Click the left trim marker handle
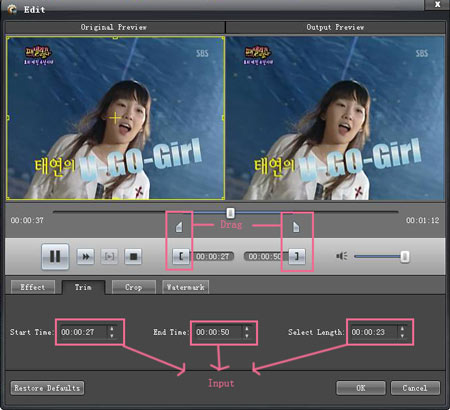This screenshot has height=410, width=450. [179, 227]
